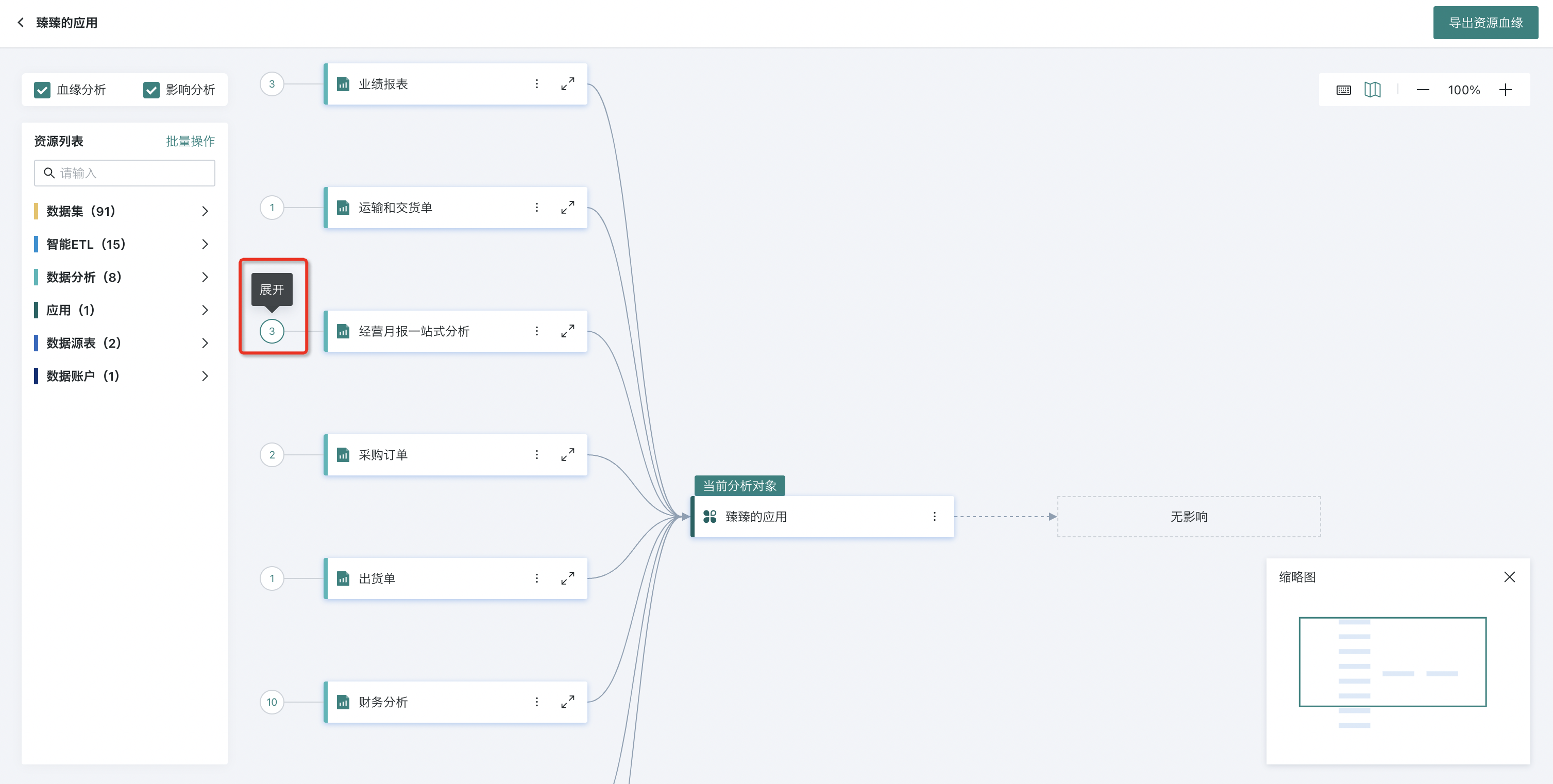Expand the 数据账户 (1) list

pos(125,376)
